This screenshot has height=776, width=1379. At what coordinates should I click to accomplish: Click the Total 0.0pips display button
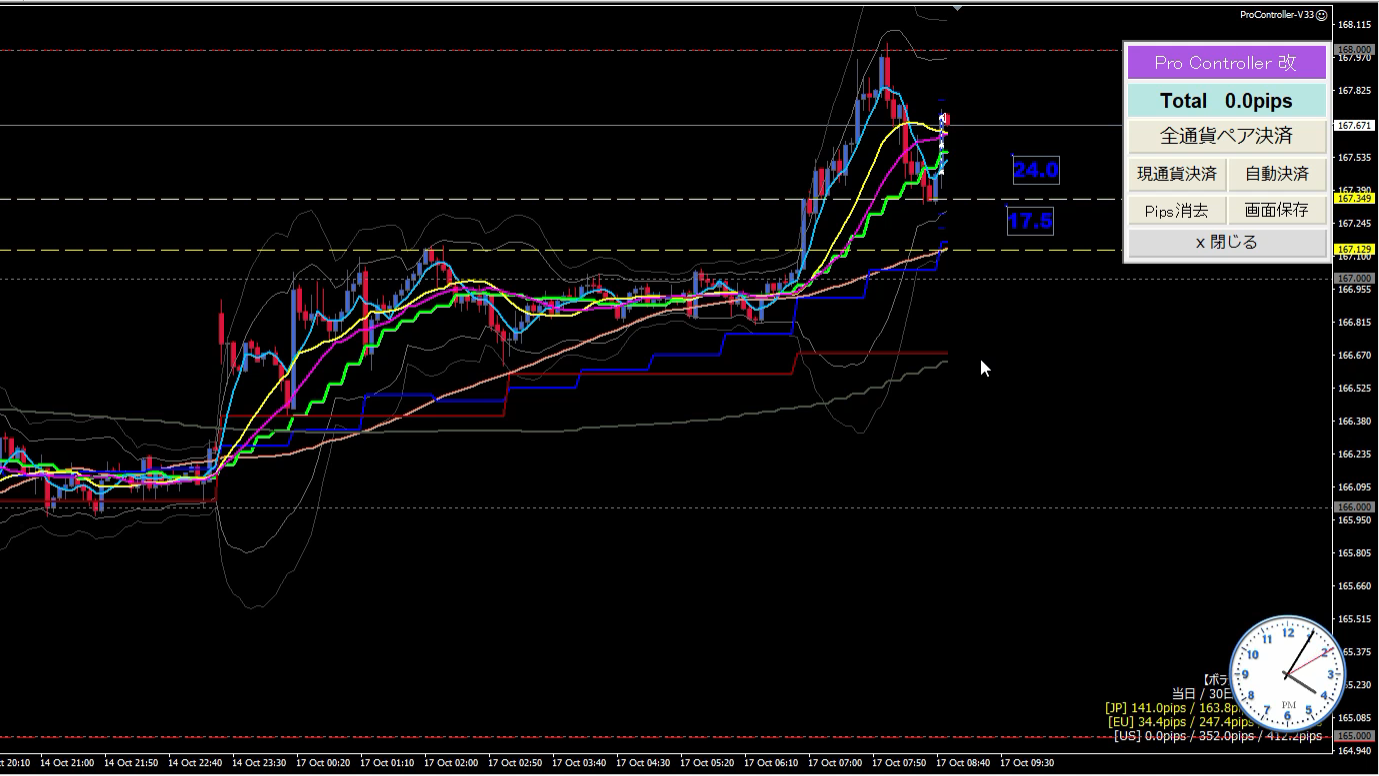coord(1226,101)
